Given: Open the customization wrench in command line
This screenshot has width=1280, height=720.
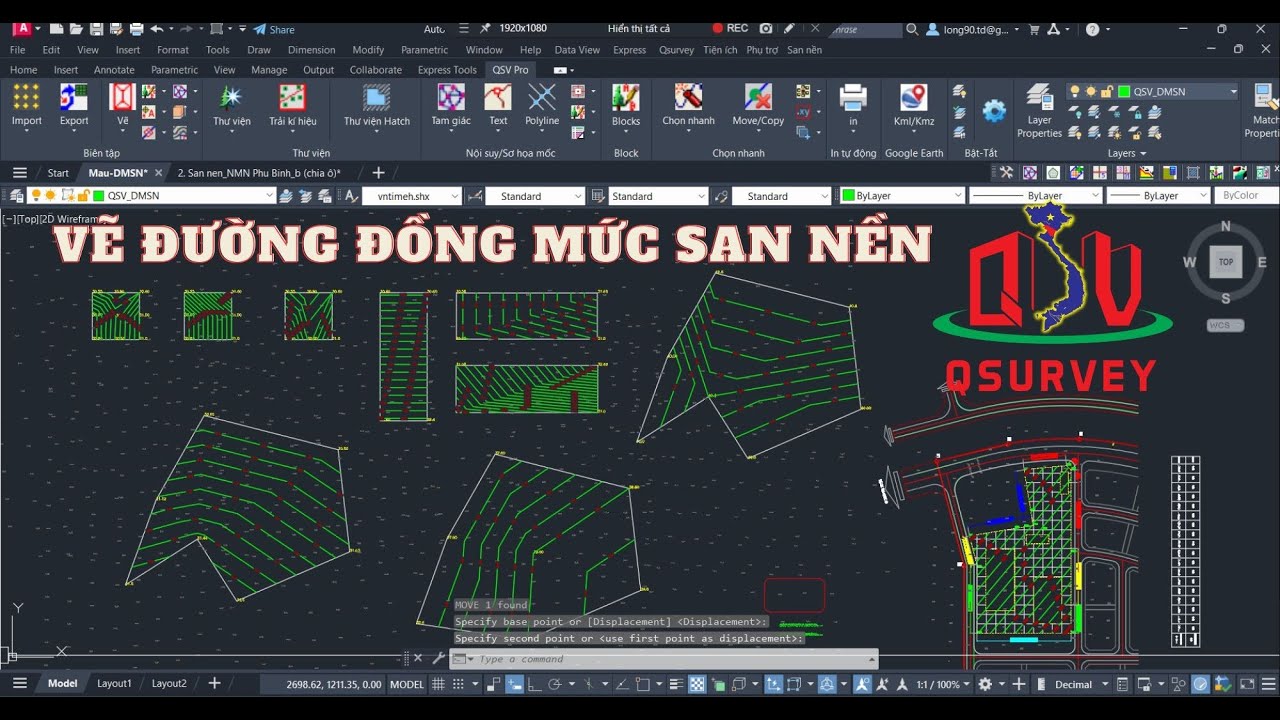Looking at the screenshot, I should point(437,658).
